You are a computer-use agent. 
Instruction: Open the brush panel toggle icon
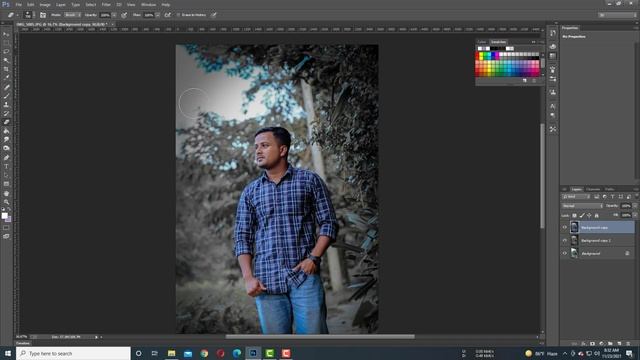coord(43,15)
